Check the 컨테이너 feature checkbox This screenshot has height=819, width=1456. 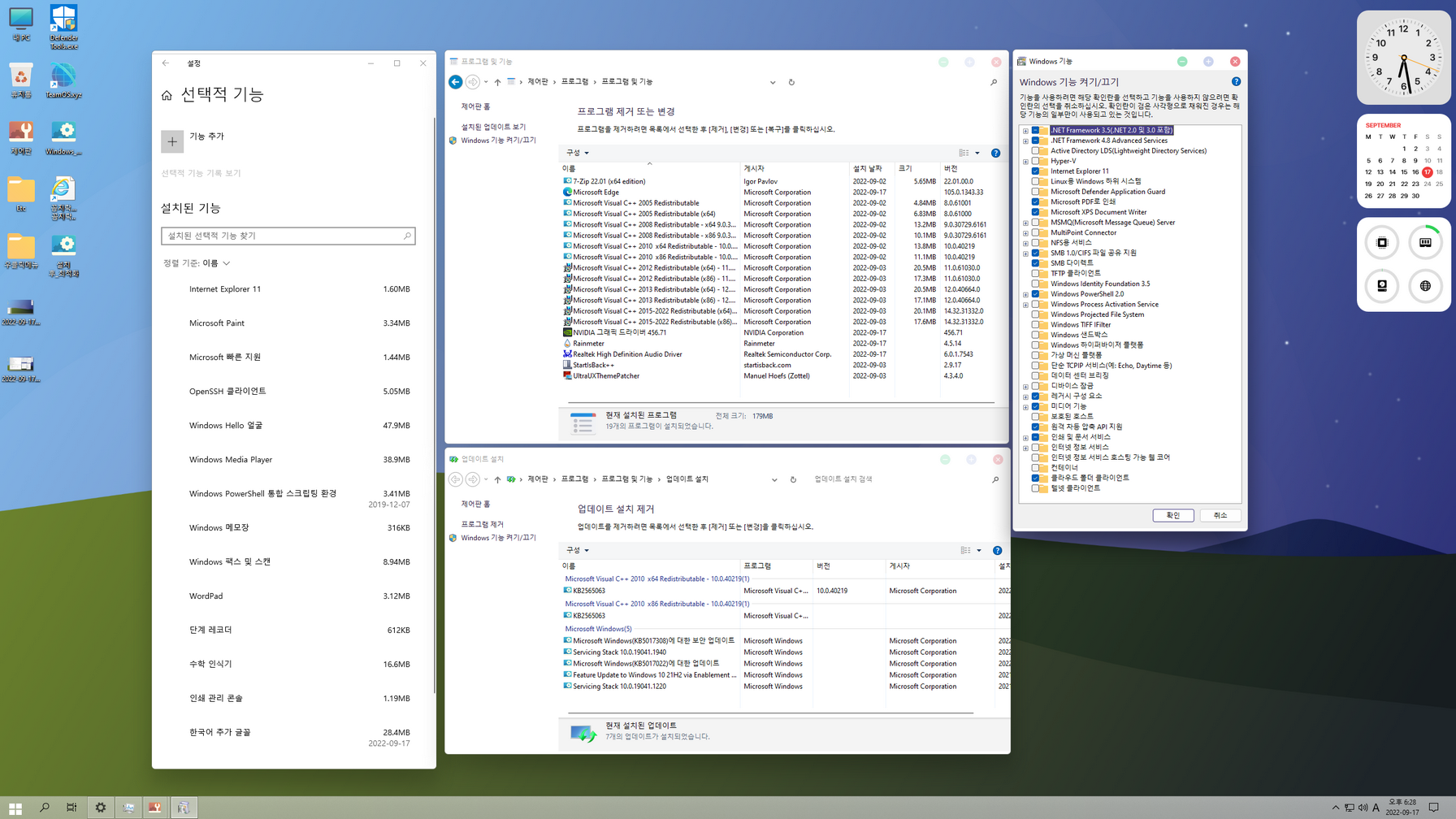pos(1035,468)
